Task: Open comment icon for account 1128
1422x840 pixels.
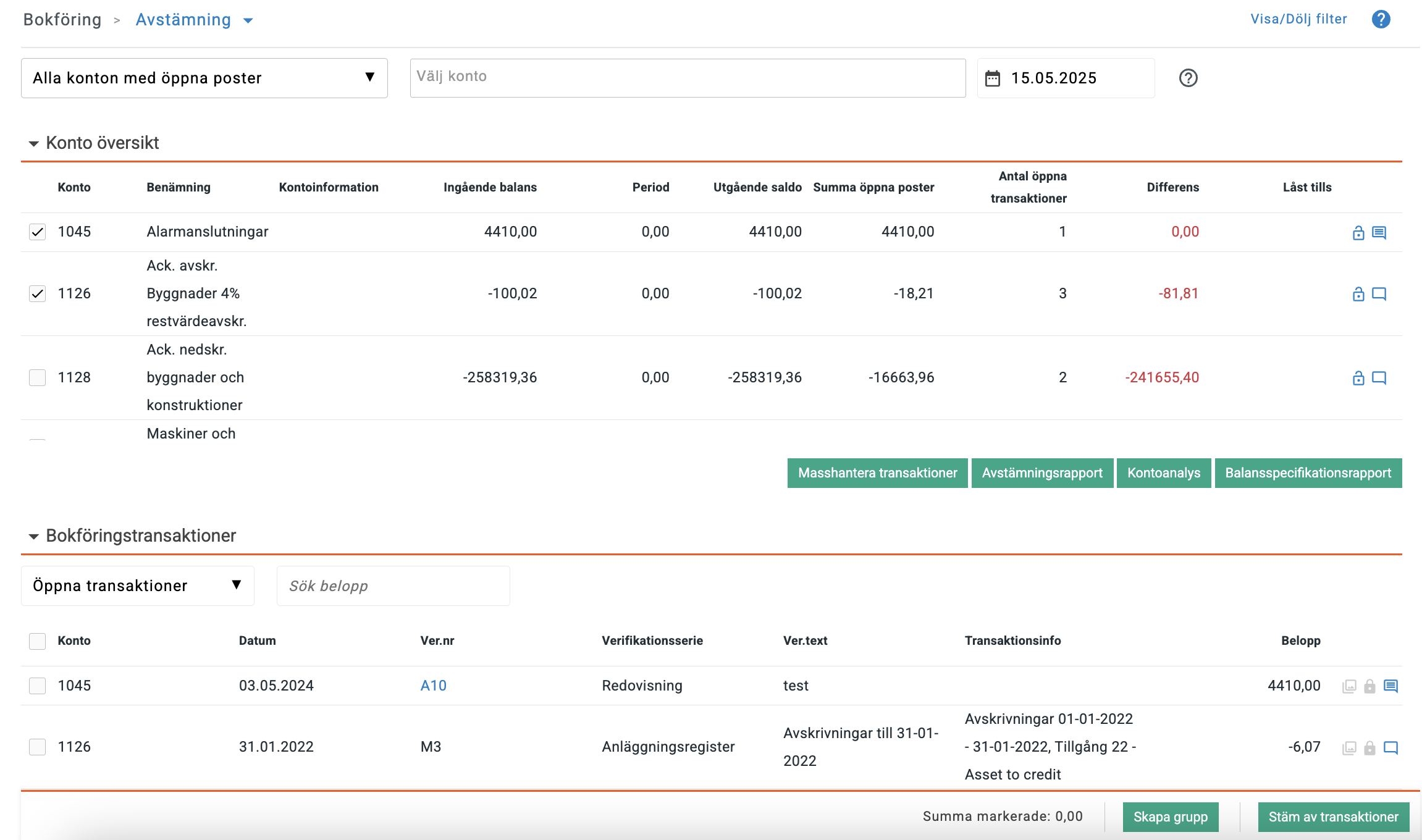Action: (1379, 378)
